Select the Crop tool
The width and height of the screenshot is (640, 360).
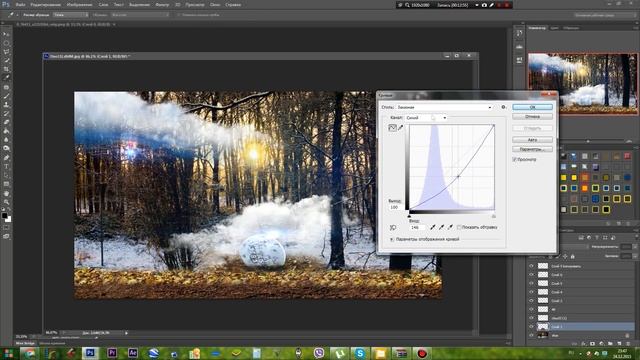(6, 69)
